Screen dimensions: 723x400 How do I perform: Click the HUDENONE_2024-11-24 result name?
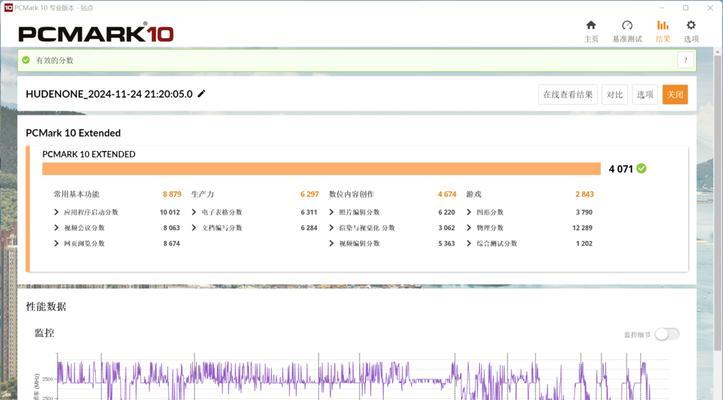click(109, 94)
